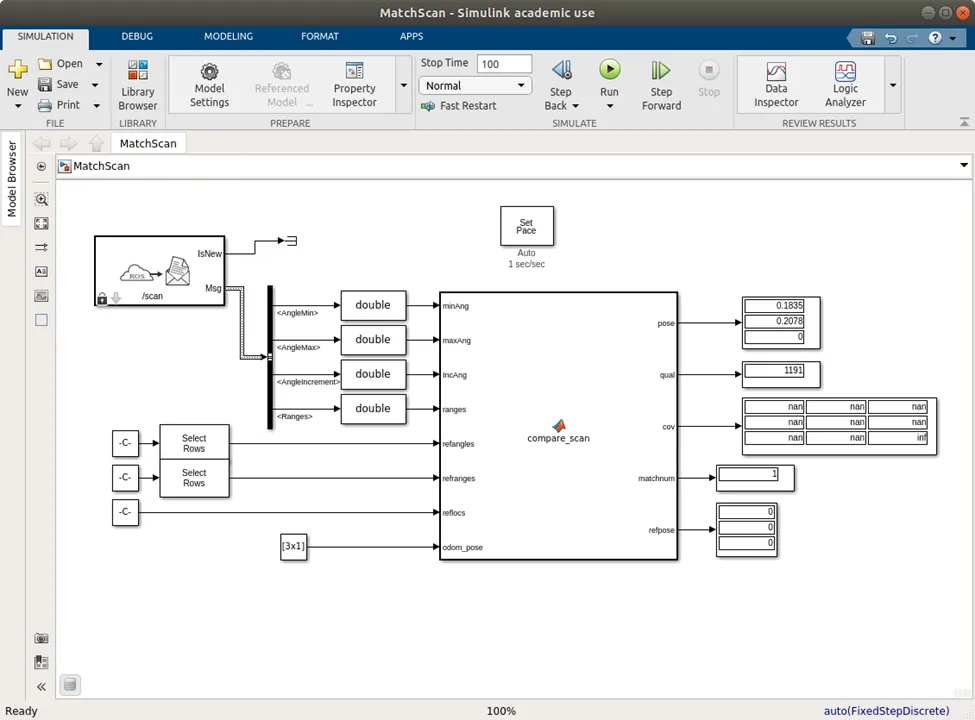Open the Logic Analyzer
The width and height of the screenshot is (975, 720).
pos(845,85)
